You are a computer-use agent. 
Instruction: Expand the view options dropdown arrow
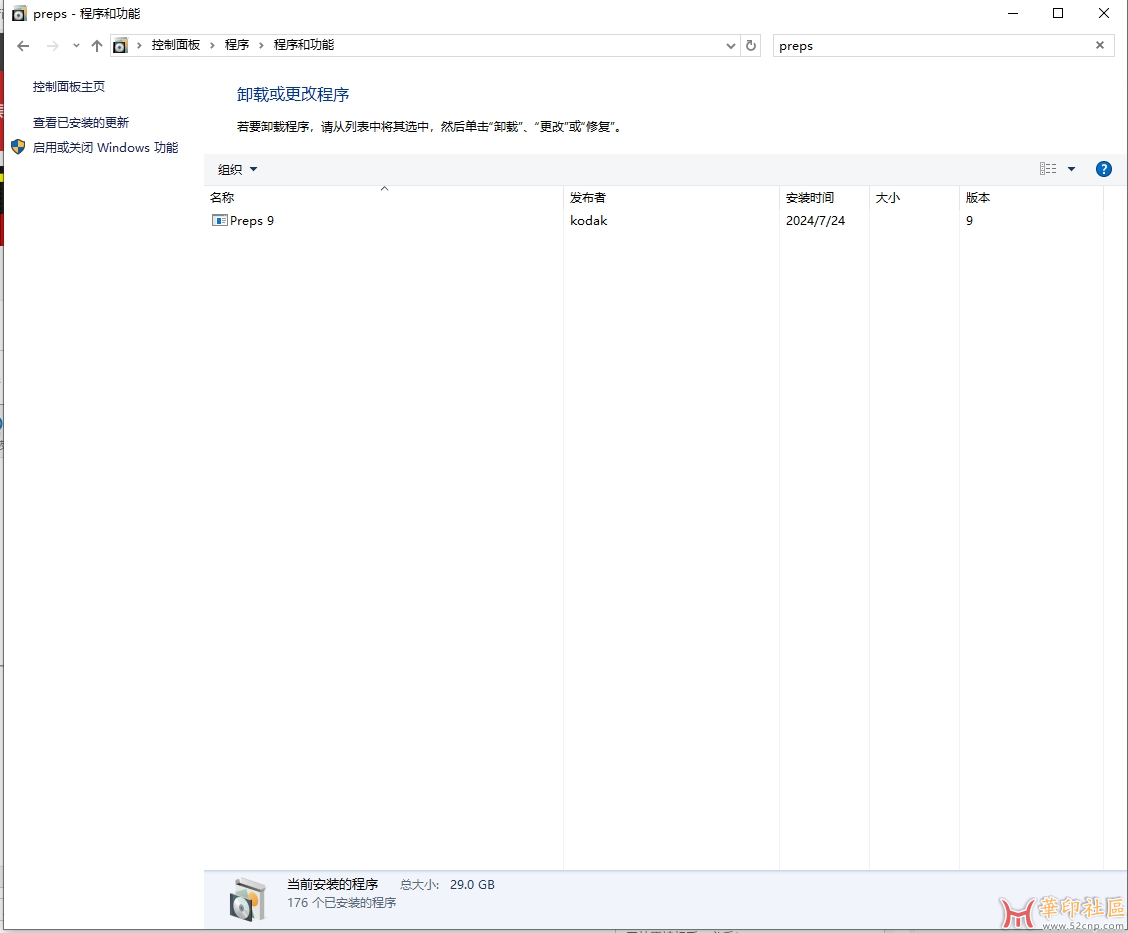click(1071, 169)
